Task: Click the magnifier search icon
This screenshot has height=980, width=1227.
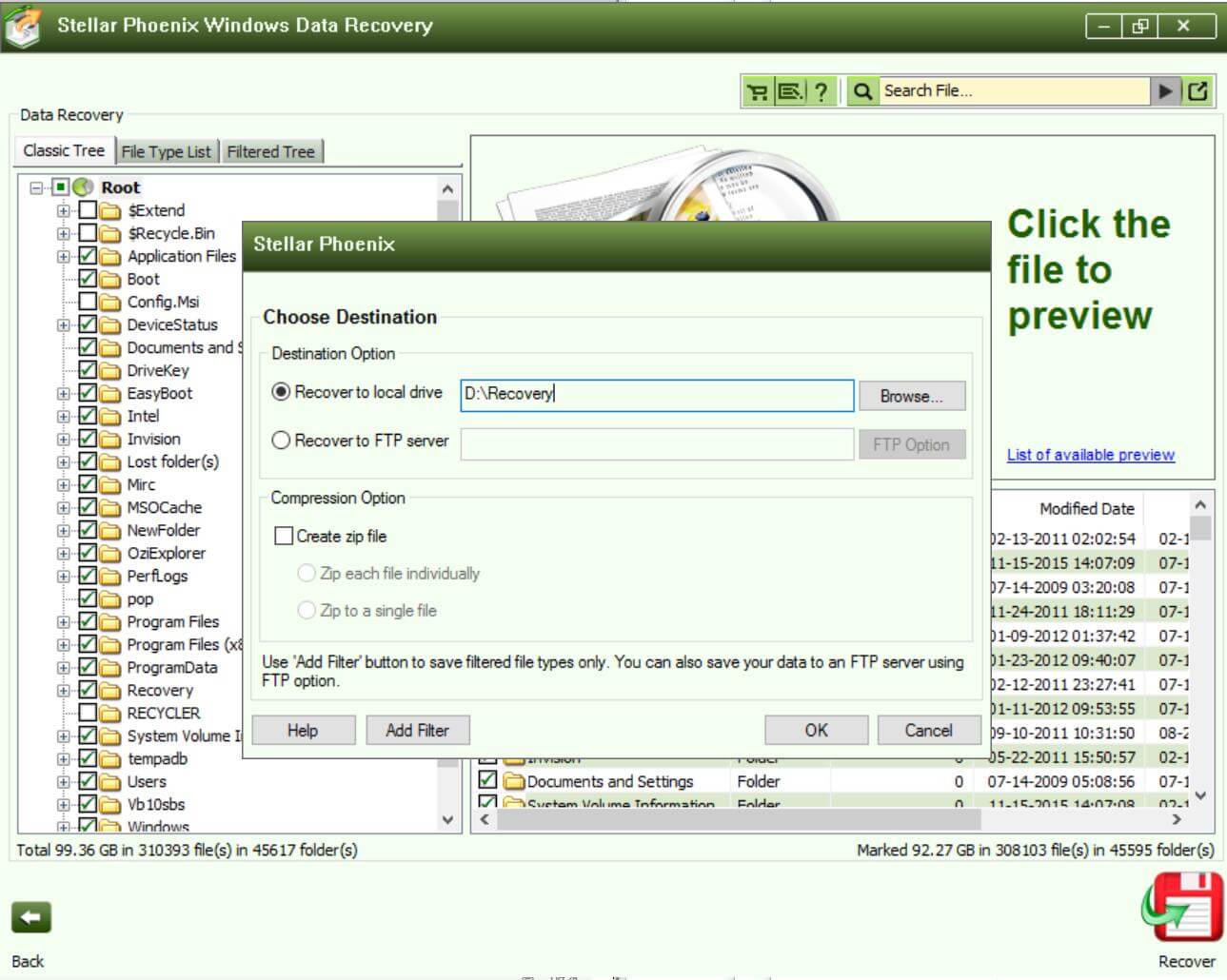Action: tap(862, 91)
